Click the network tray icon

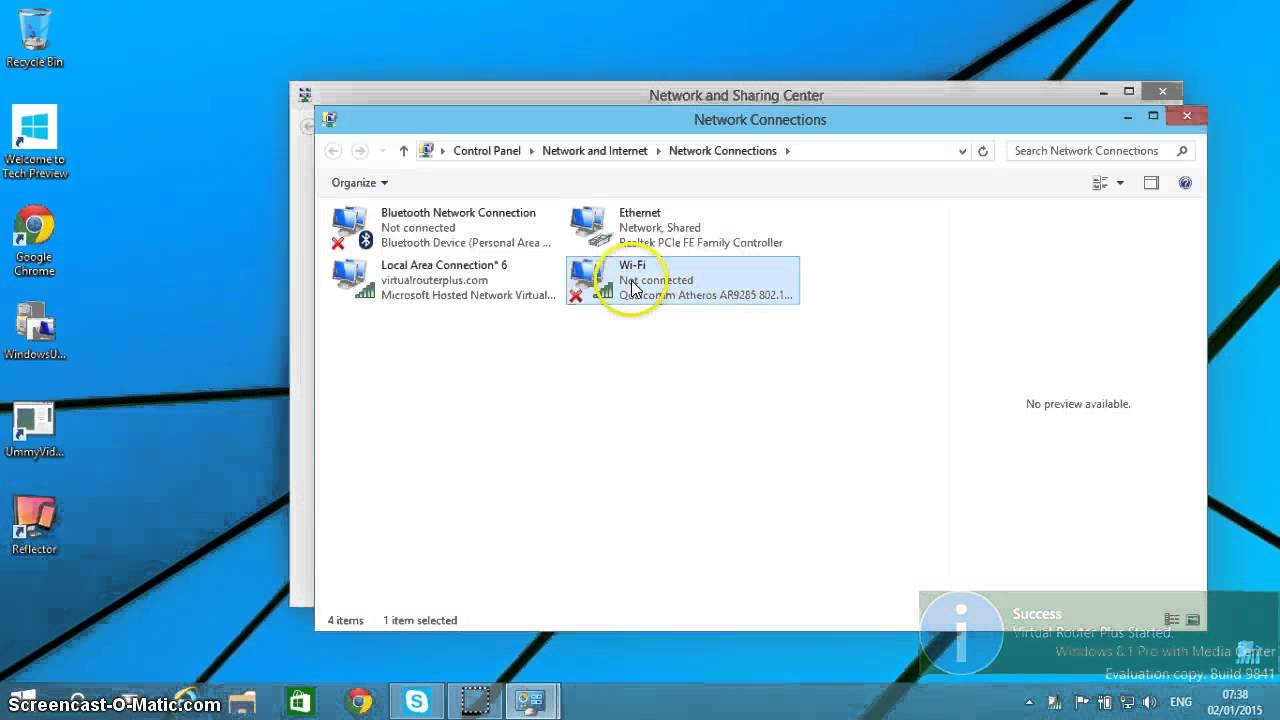point(1127,703)
